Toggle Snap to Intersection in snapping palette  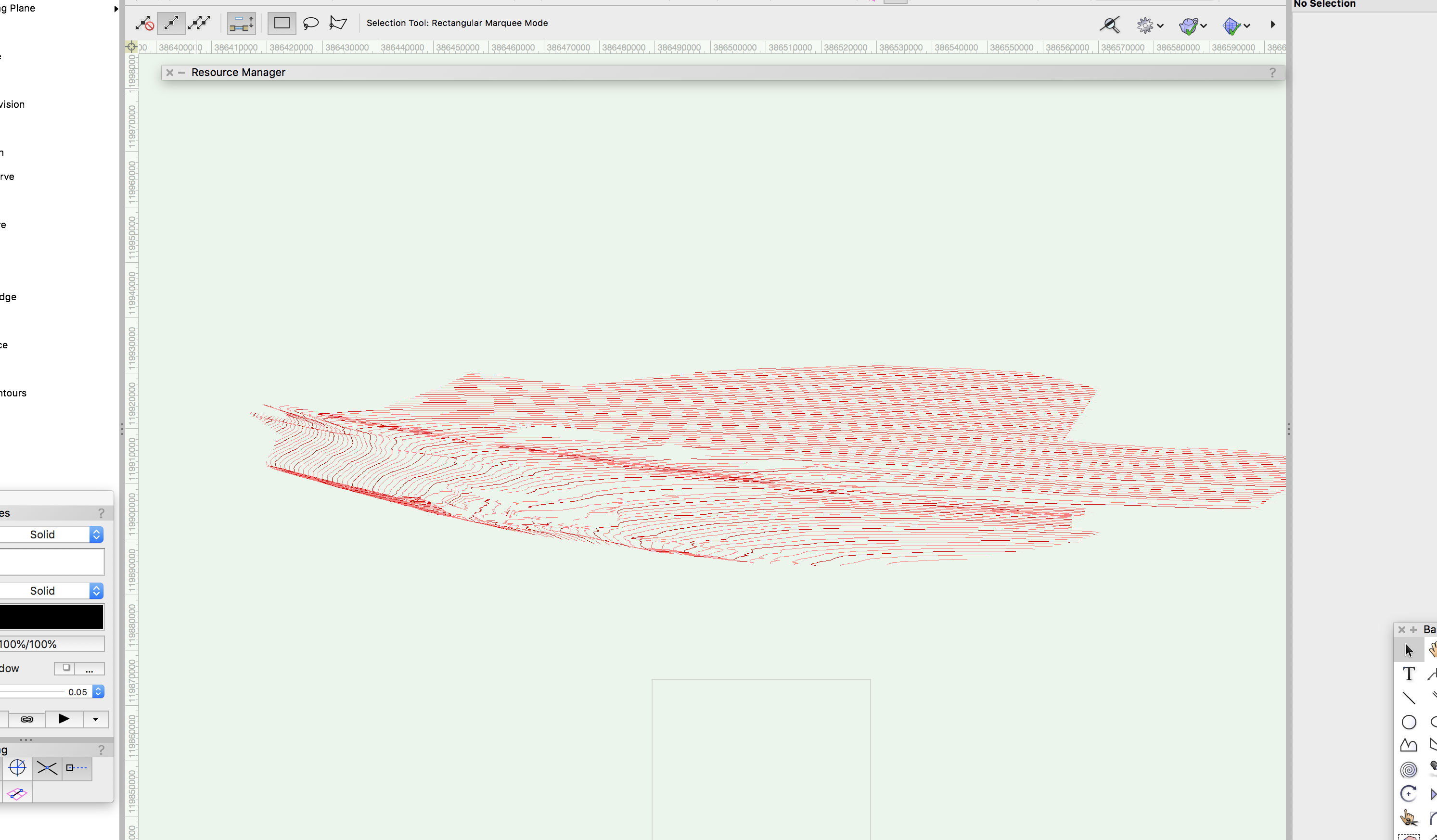(47, 768)
